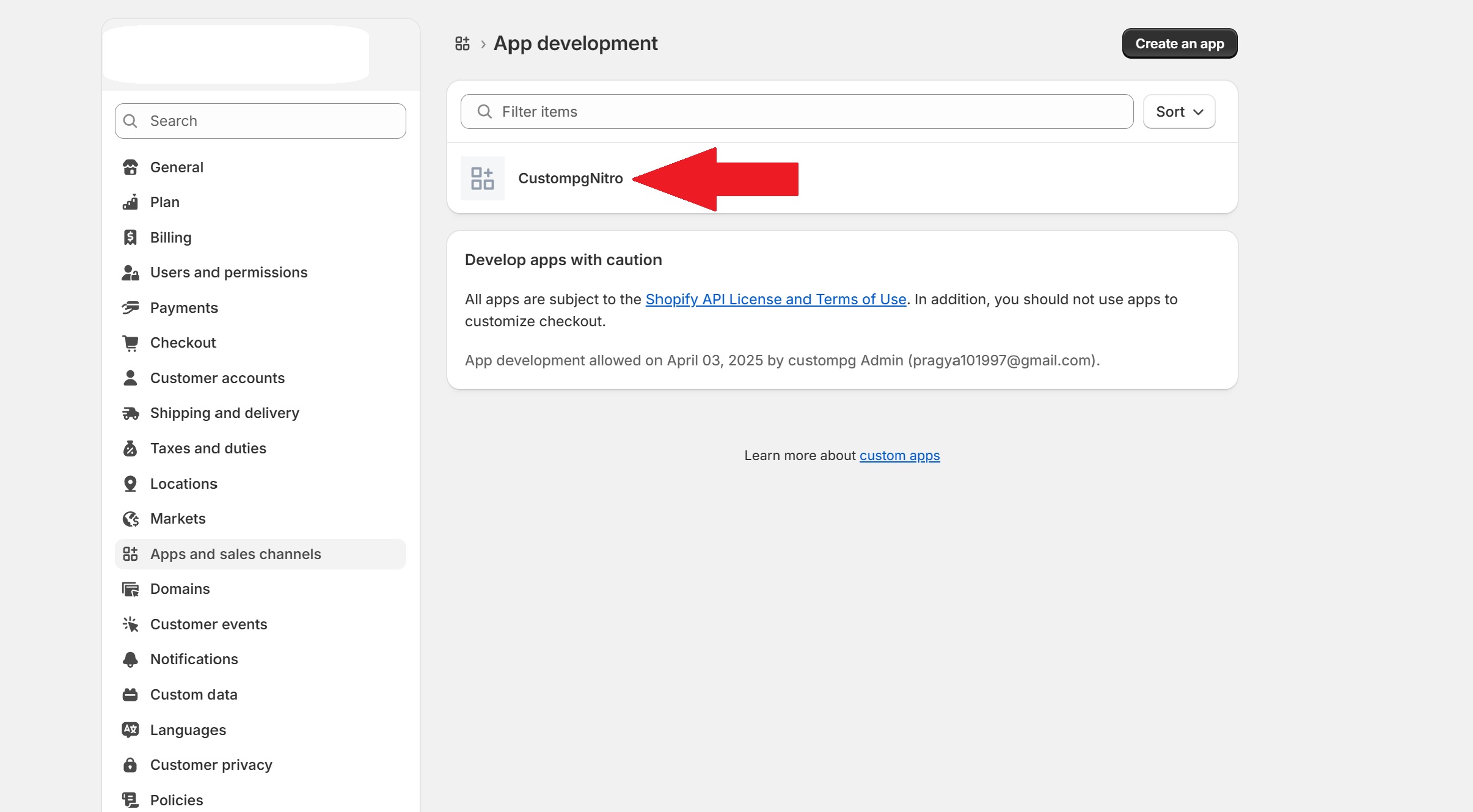Go to Locations settings
1473x812 pixels.
(x=260, y=484)
